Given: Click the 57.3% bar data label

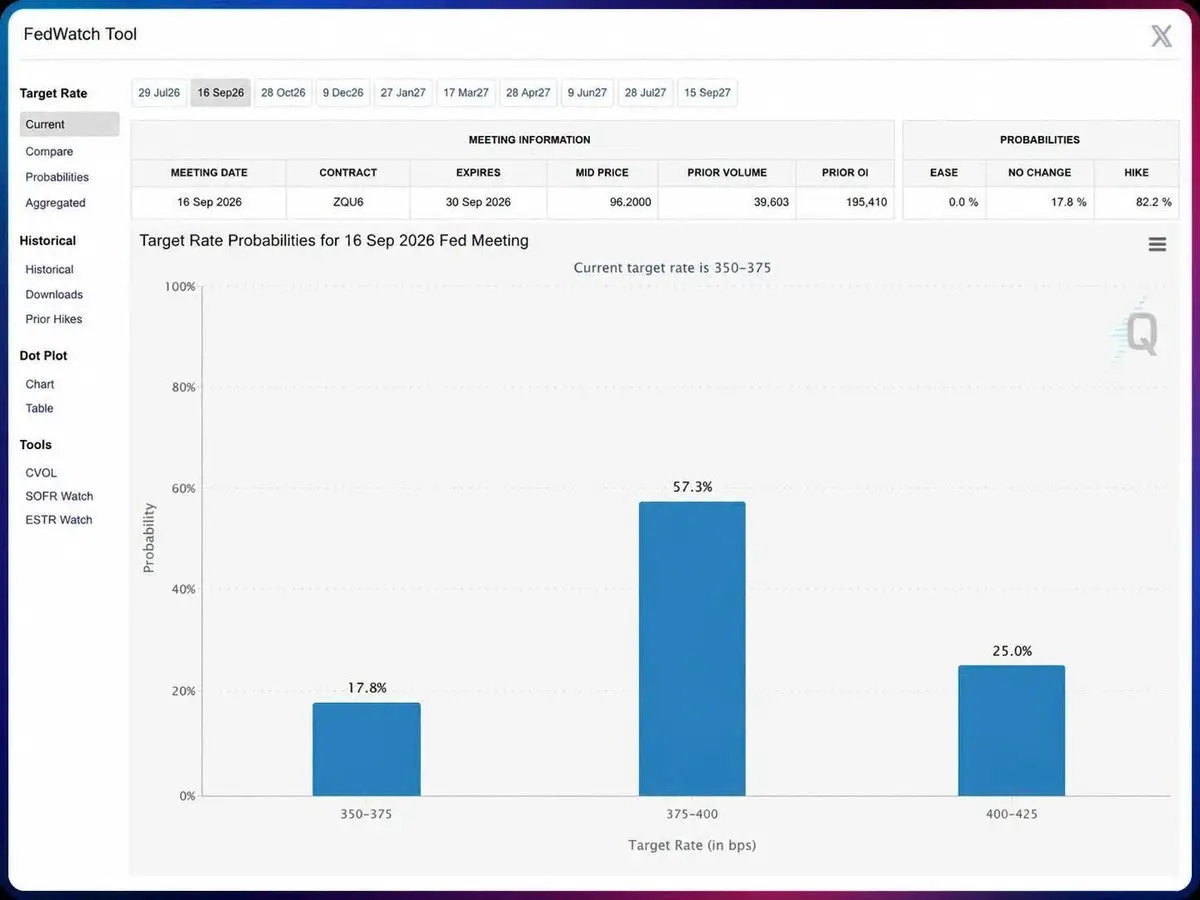Looking at the screenshot, I should coord(692,487).
